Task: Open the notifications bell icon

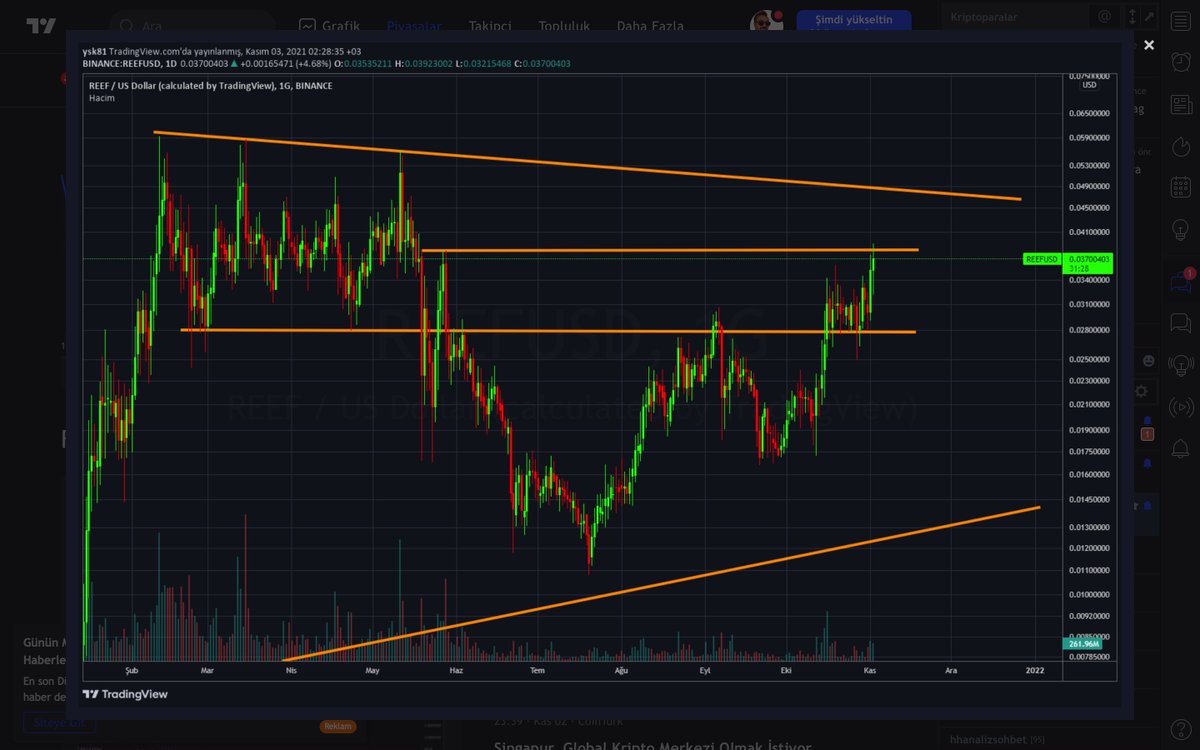Action: 1179,448
